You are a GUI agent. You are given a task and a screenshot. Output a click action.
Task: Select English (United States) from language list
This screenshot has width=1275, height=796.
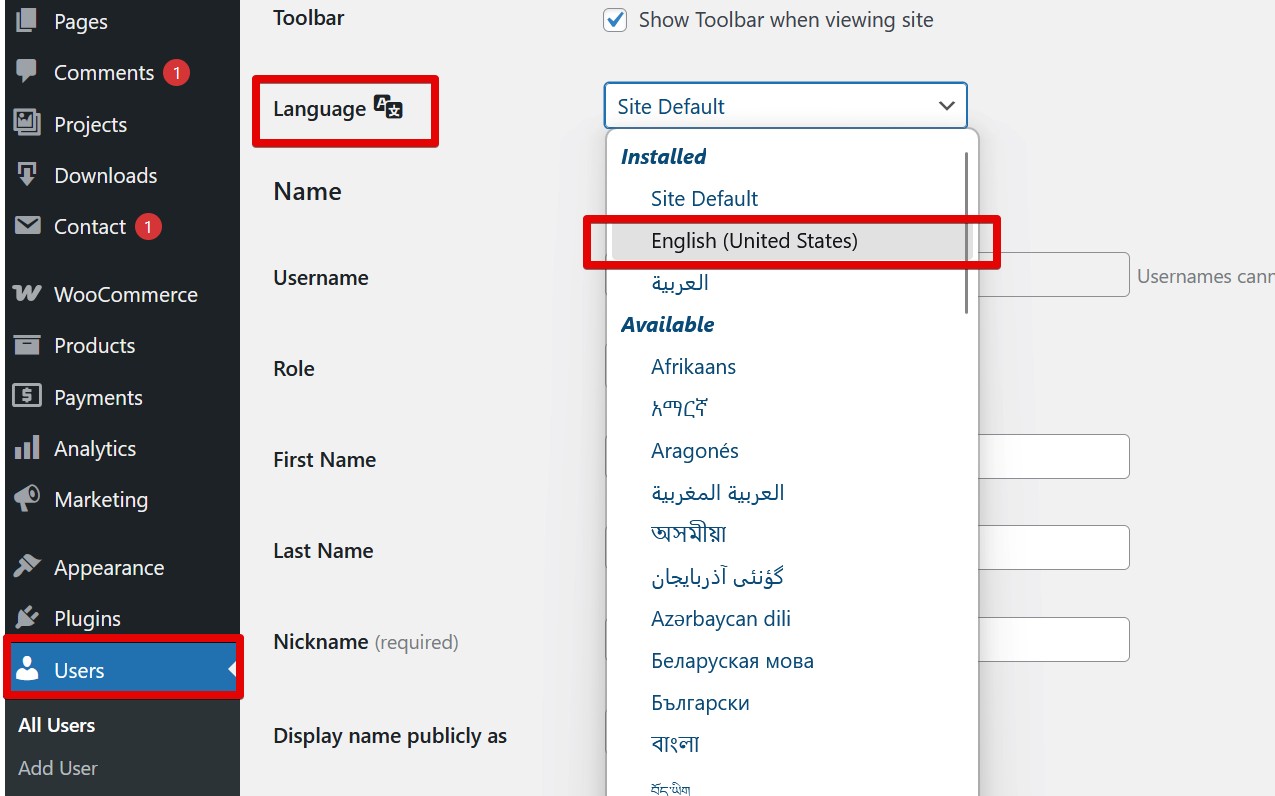click(x=754, y=241)
